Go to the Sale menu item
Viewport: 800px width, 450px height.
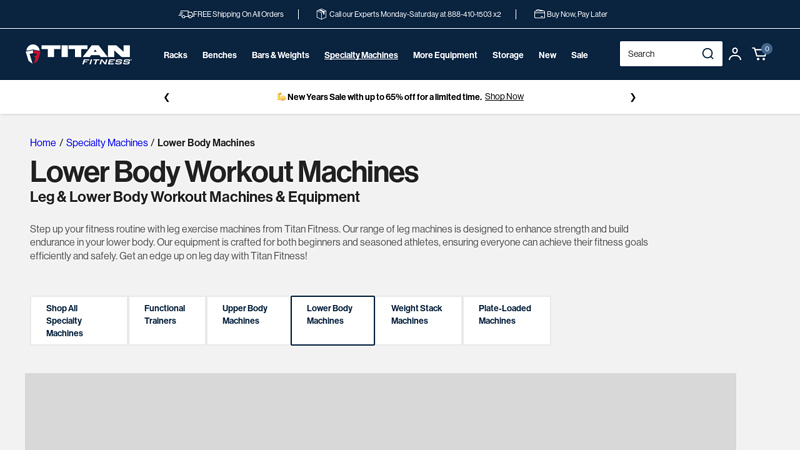click(x=579, y=55)
